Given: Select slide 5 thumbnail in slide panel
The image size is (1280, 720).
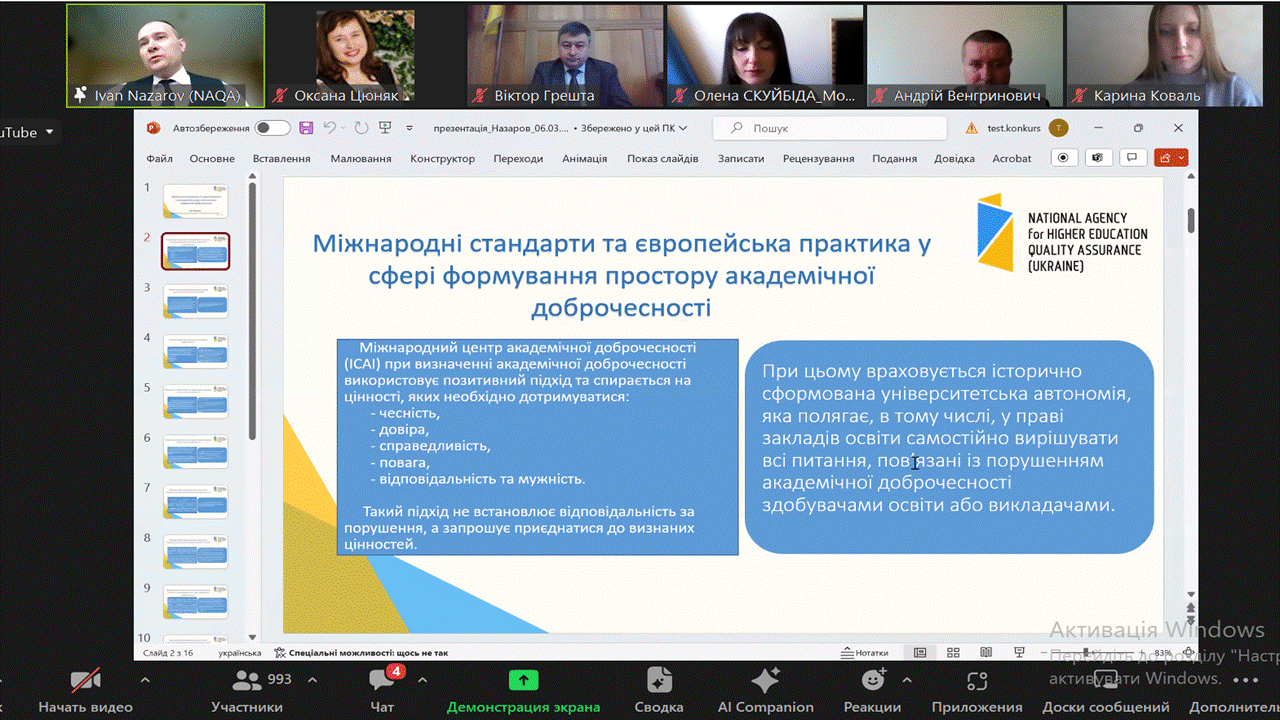Looking at the screenshot, I should [195, 402].
